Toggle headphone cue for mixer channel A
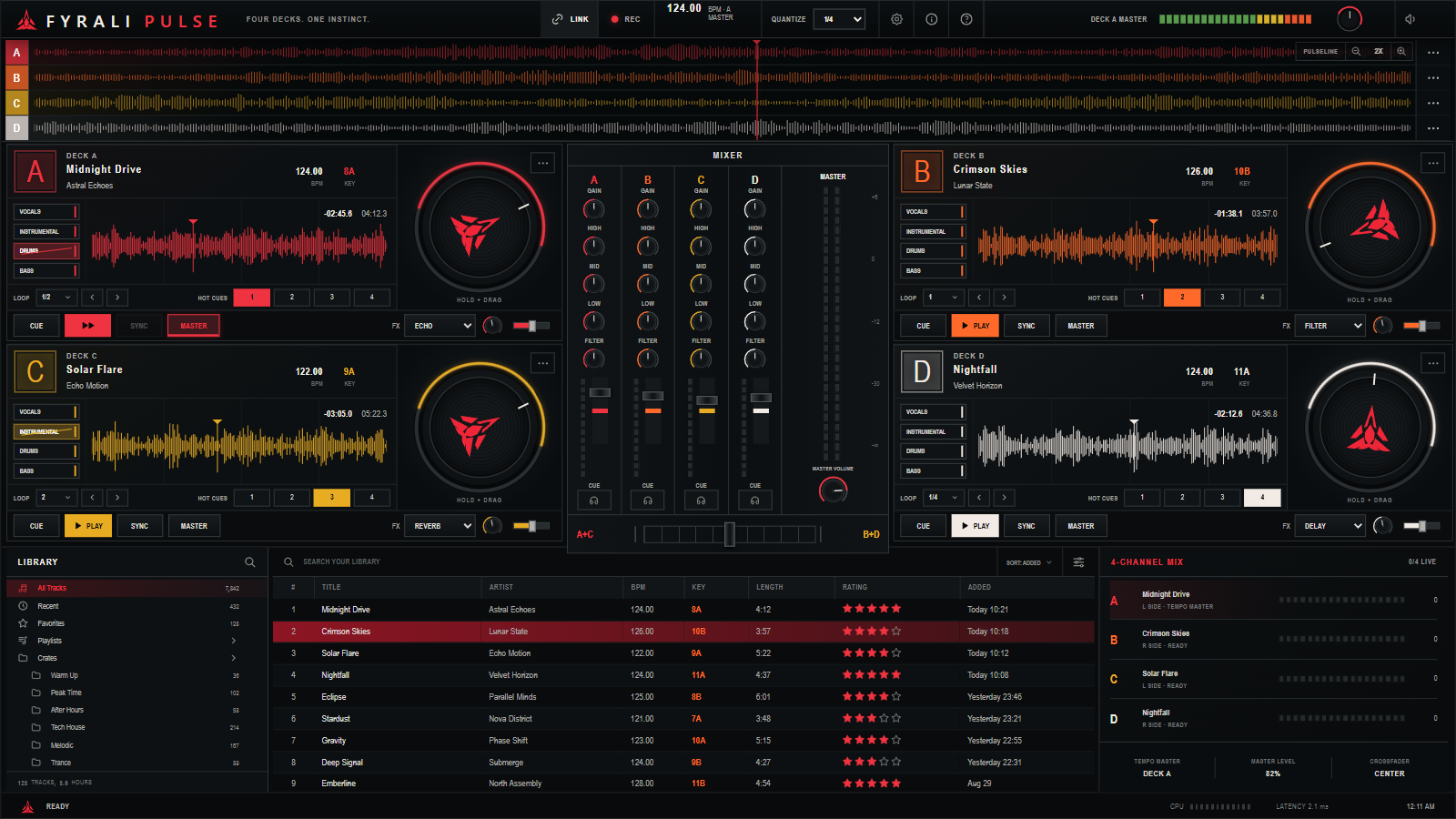The height and width of the screenshot is (819, 1456). click(x=594, y=500)
